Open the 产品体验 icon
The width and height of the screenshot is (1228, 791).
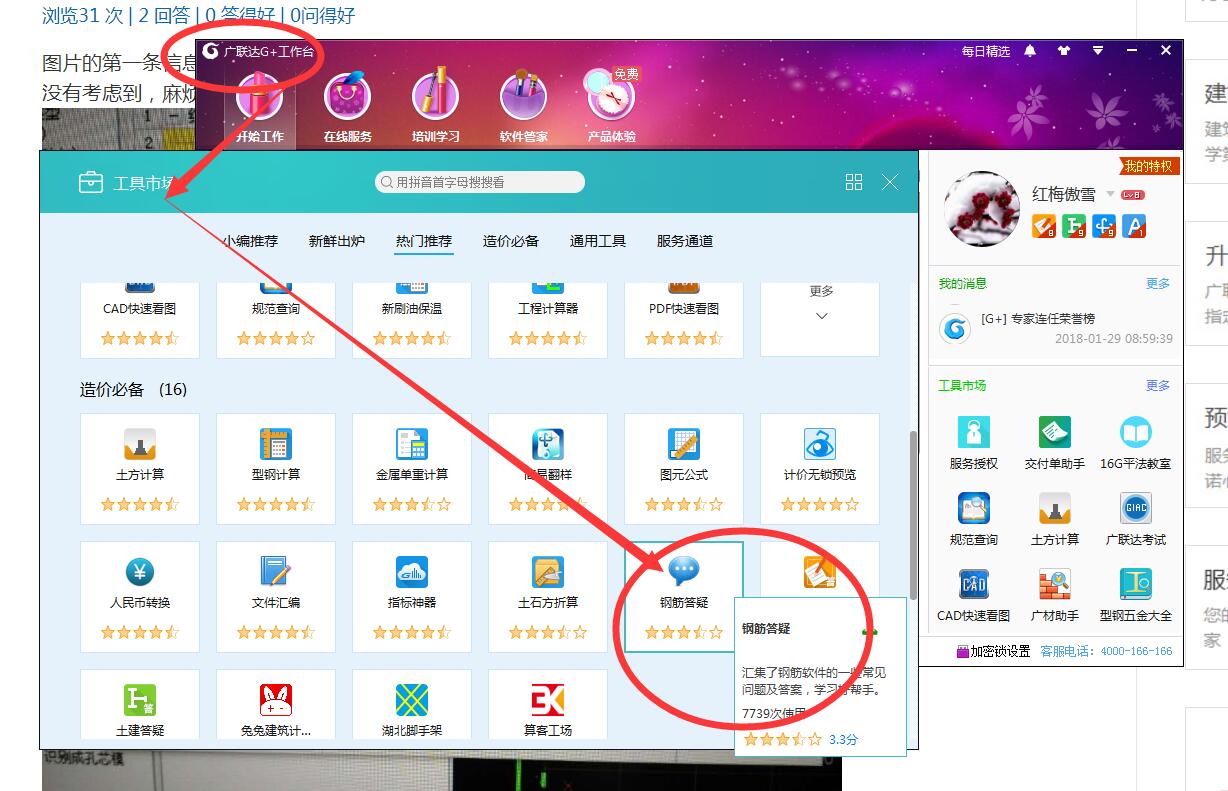(611, 97)
